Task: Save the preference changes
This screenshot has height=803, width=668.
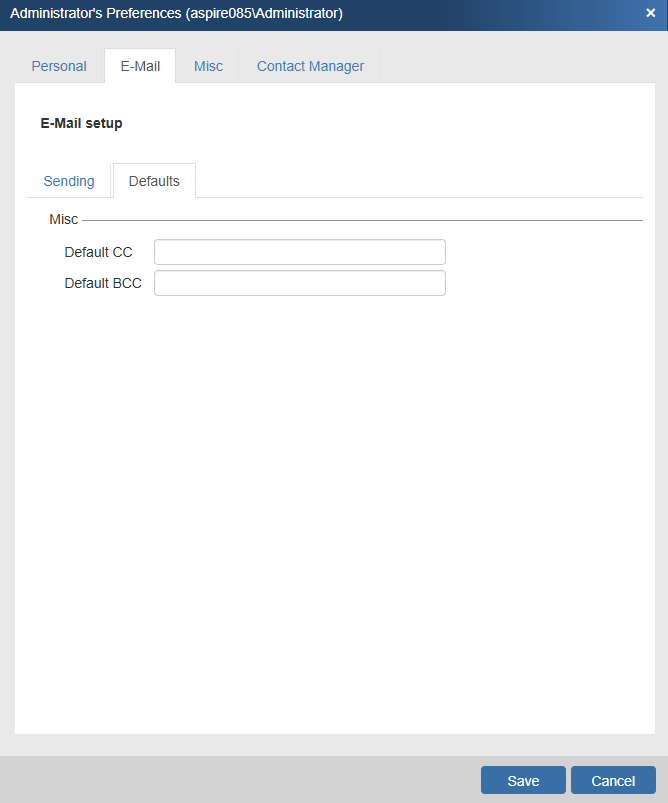Action: [x=523, y=780]
